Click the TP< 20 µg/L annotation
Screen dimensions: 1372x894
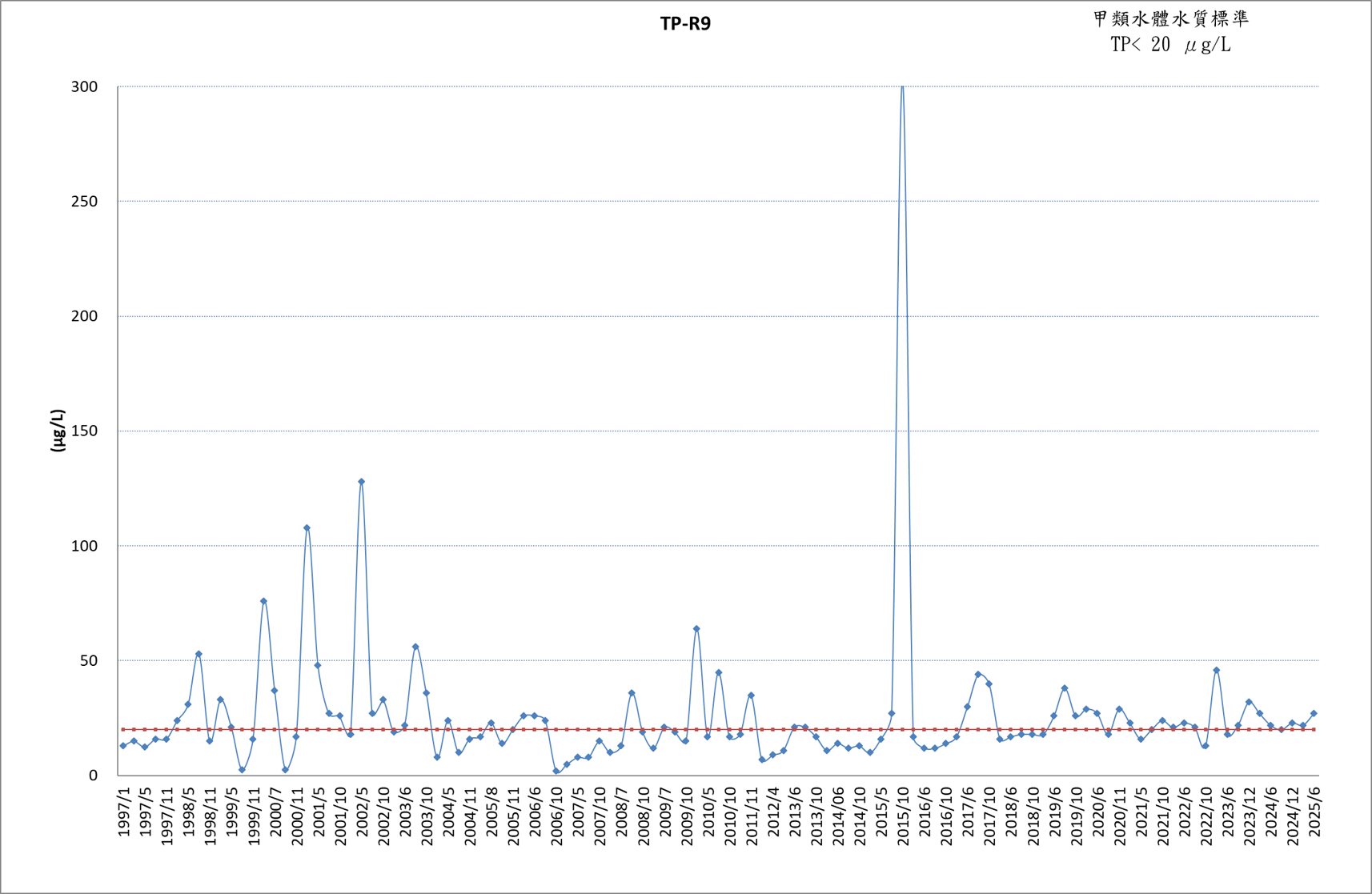click(1170, 45)
